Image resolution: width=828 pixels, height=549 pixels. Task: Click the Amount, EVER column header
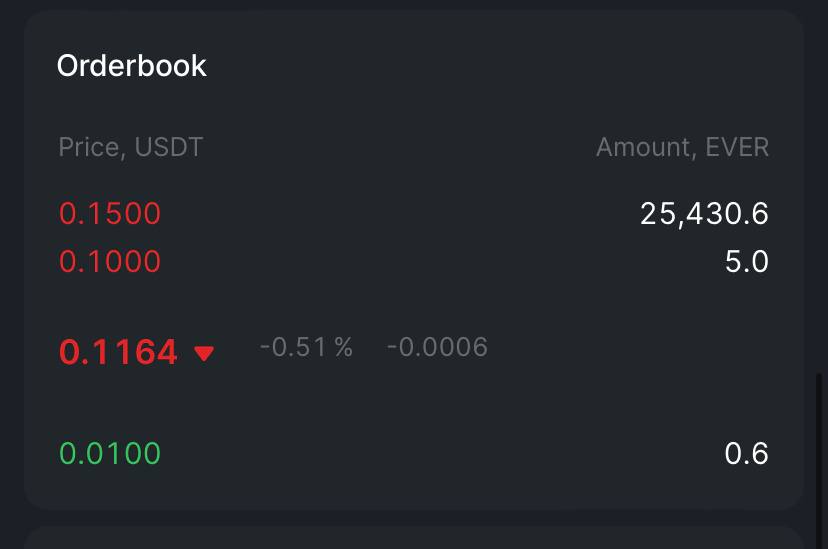pyautogui.click(x=682, y=147)
